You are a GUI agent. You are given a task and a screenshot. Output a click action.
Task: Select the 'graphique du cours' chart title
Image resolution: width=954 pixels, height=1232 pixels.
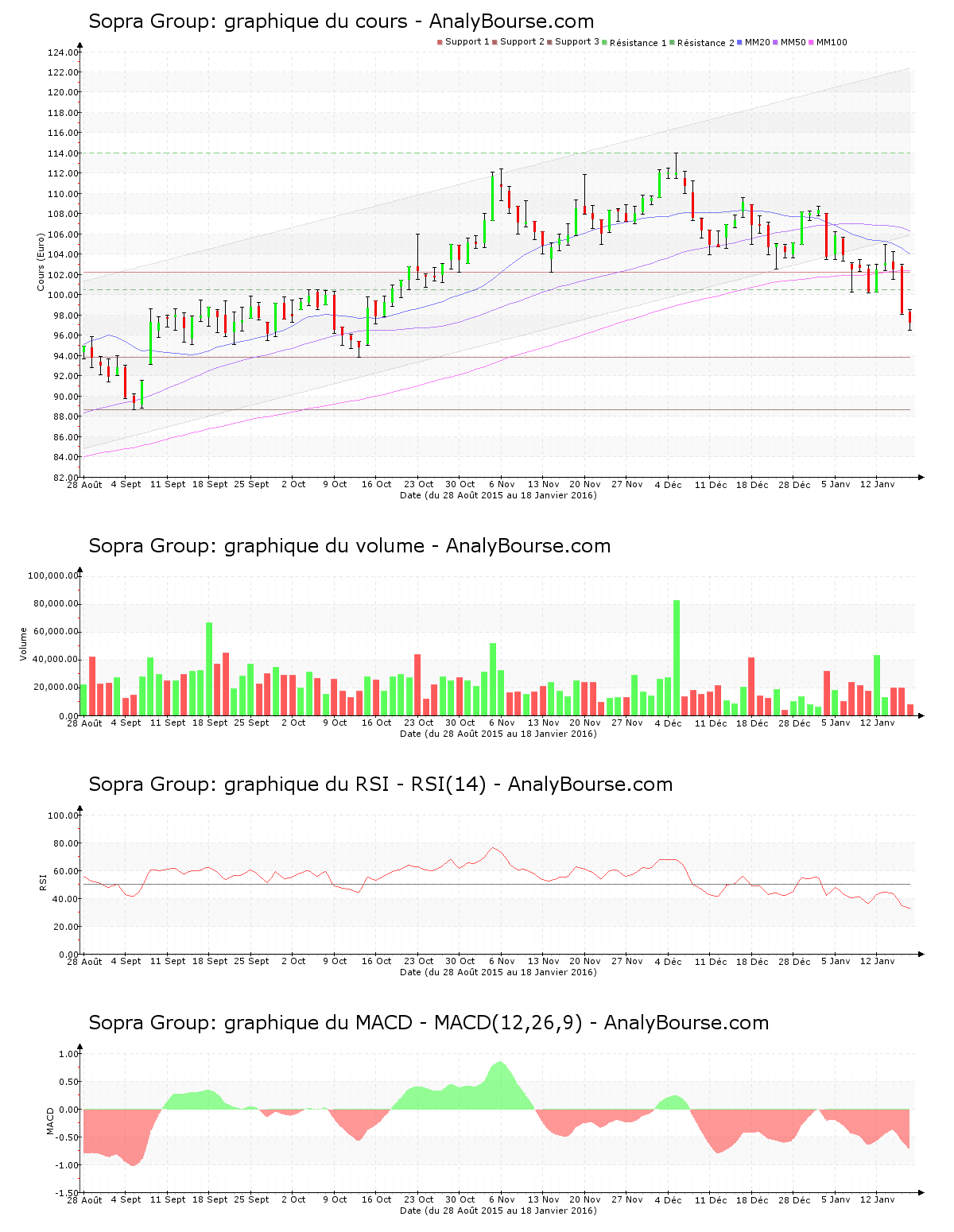pyautogui.click(x=341, y=21)
